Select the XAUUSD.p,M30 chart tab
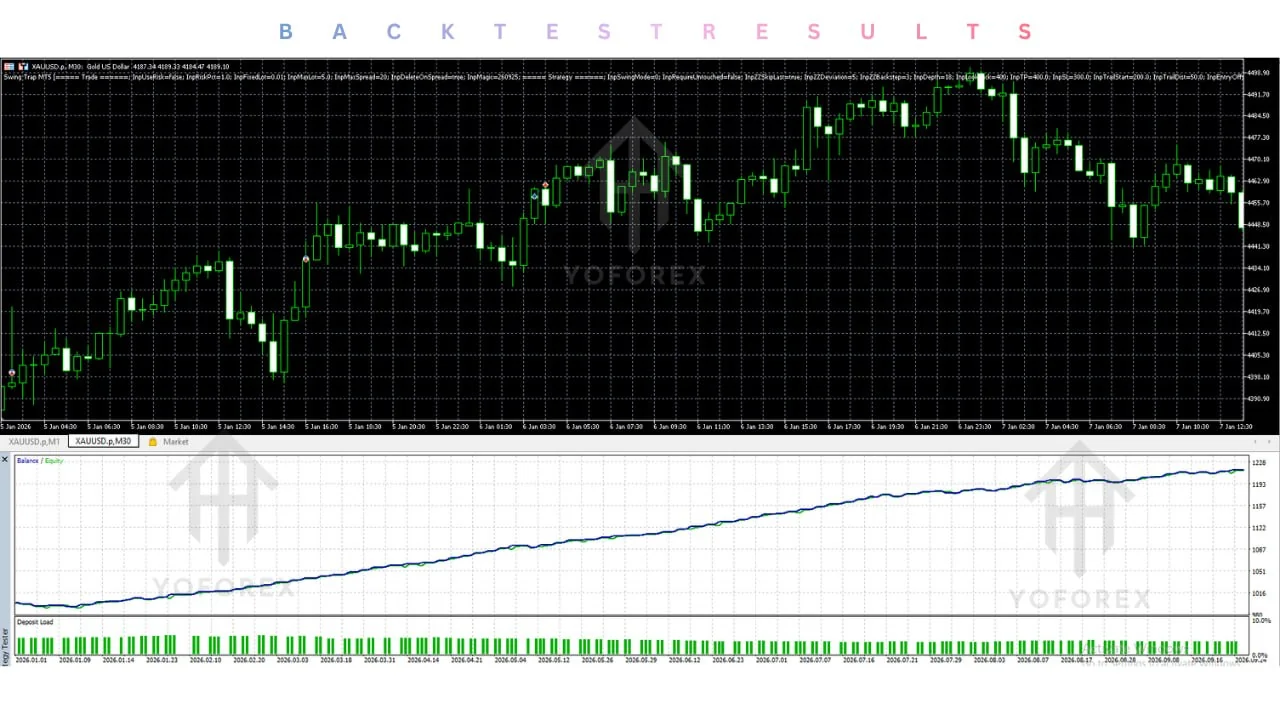Screen dimensions: 1280x720 click(x=103, y=441)
